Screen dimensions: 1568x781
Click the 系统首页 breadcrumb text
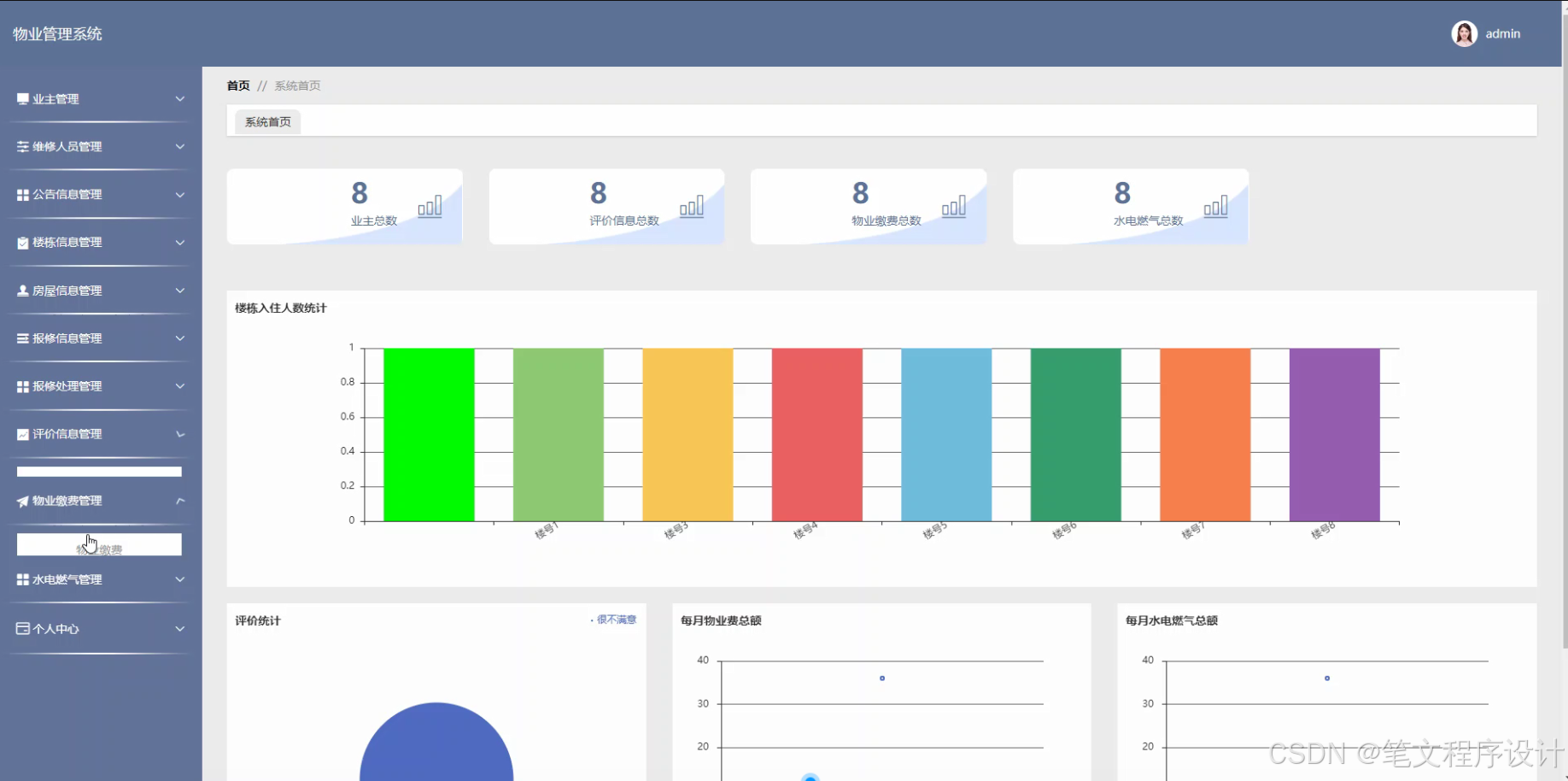297,85
